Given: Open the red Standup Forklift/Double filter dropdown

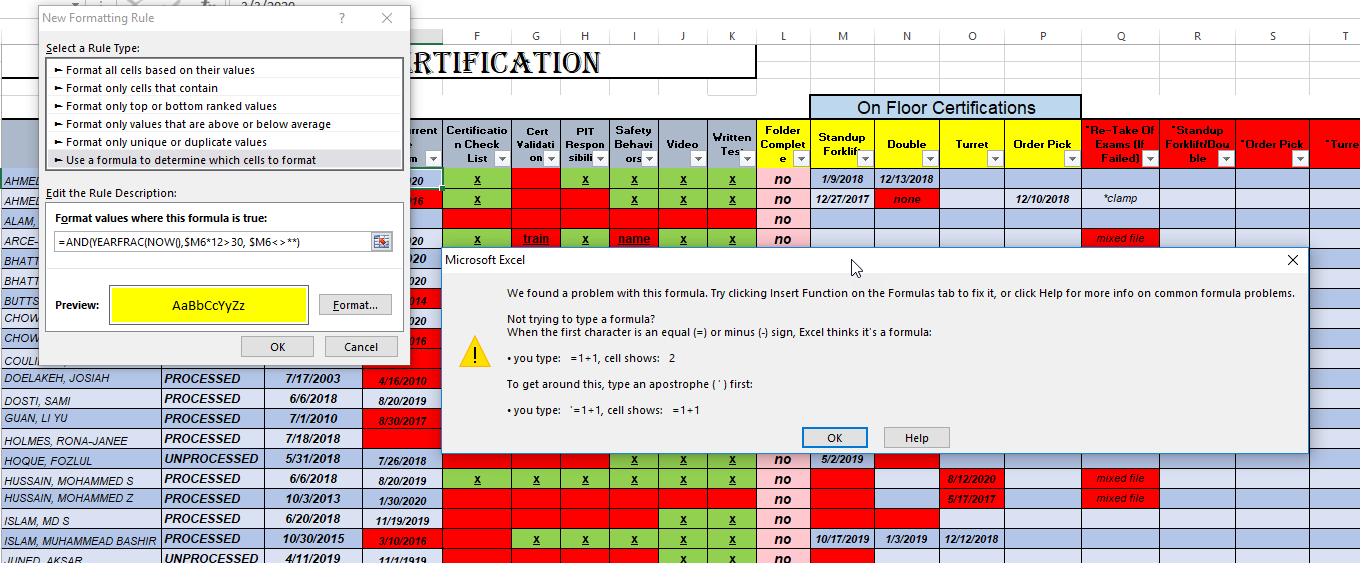Looking at the screenshot, I should pos(1225,159).
